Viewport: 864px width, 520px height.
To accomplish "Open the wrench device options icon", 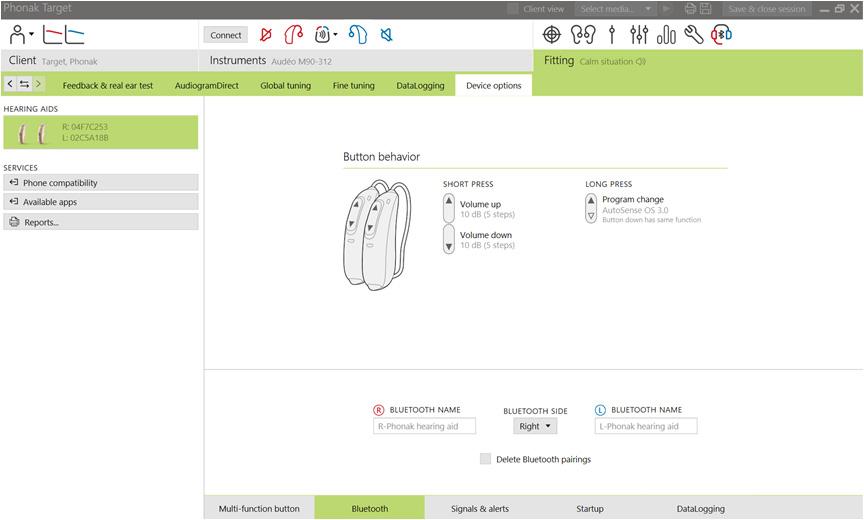I will point(694,35).
